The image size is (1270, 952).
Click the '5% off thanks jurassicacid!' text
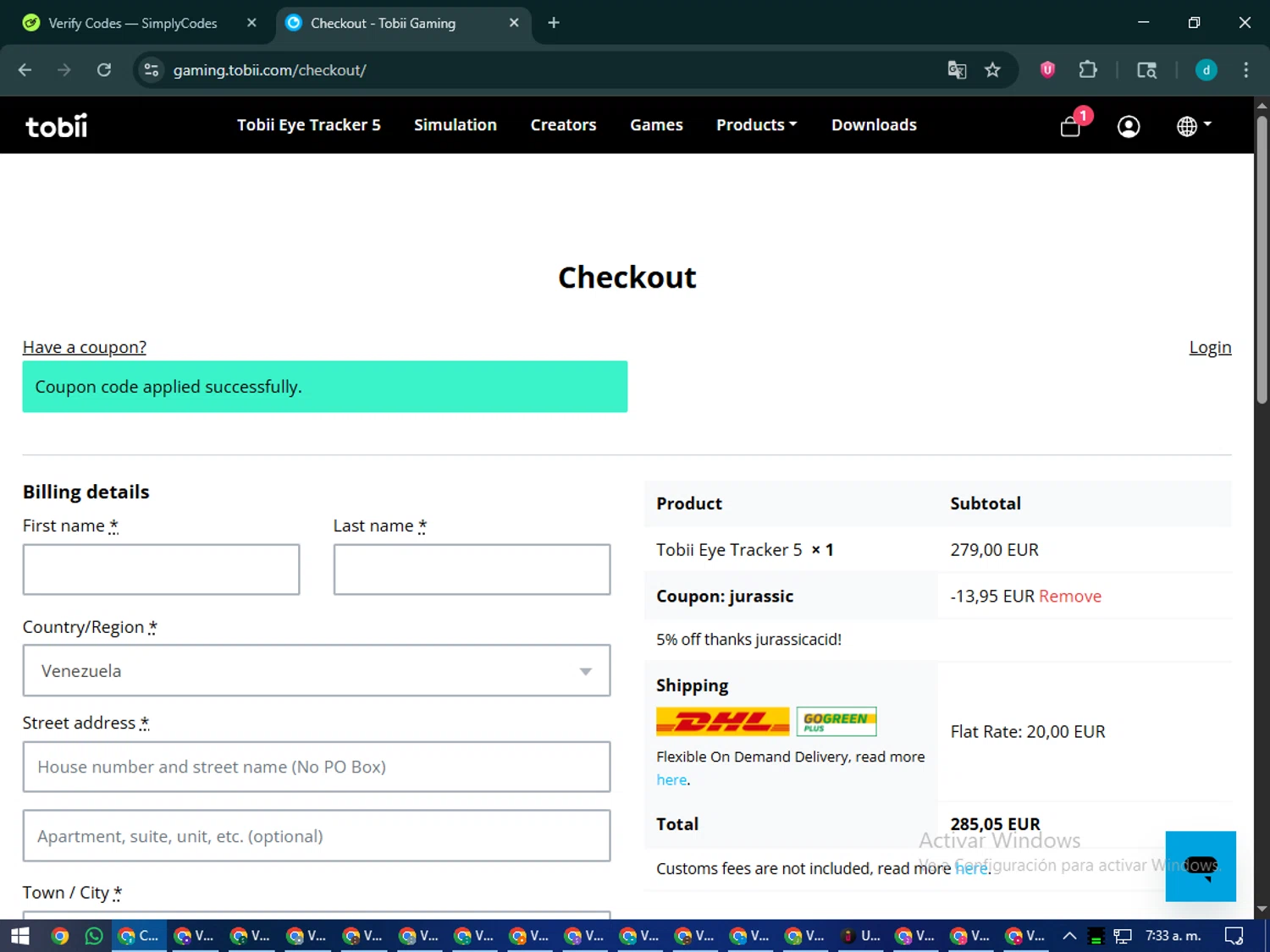tap(748, 640)
